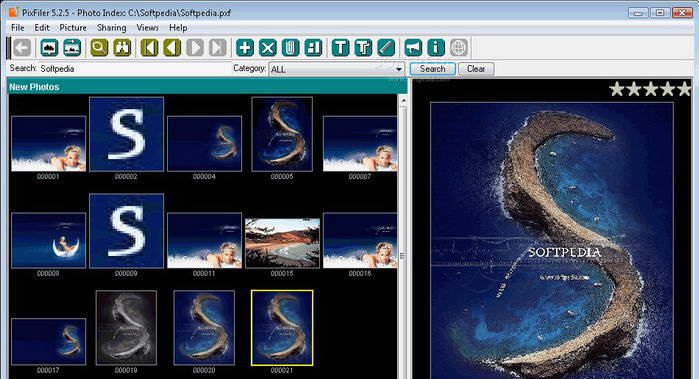Select thumbnail 000005
The image size is (699, 379).
click(282, 134)
